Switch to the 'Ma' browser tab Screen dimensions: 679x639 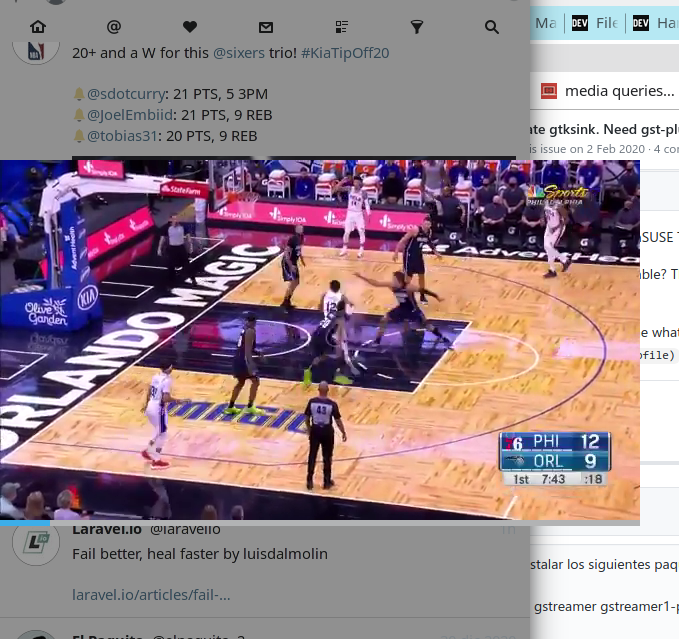click(546, 23)
